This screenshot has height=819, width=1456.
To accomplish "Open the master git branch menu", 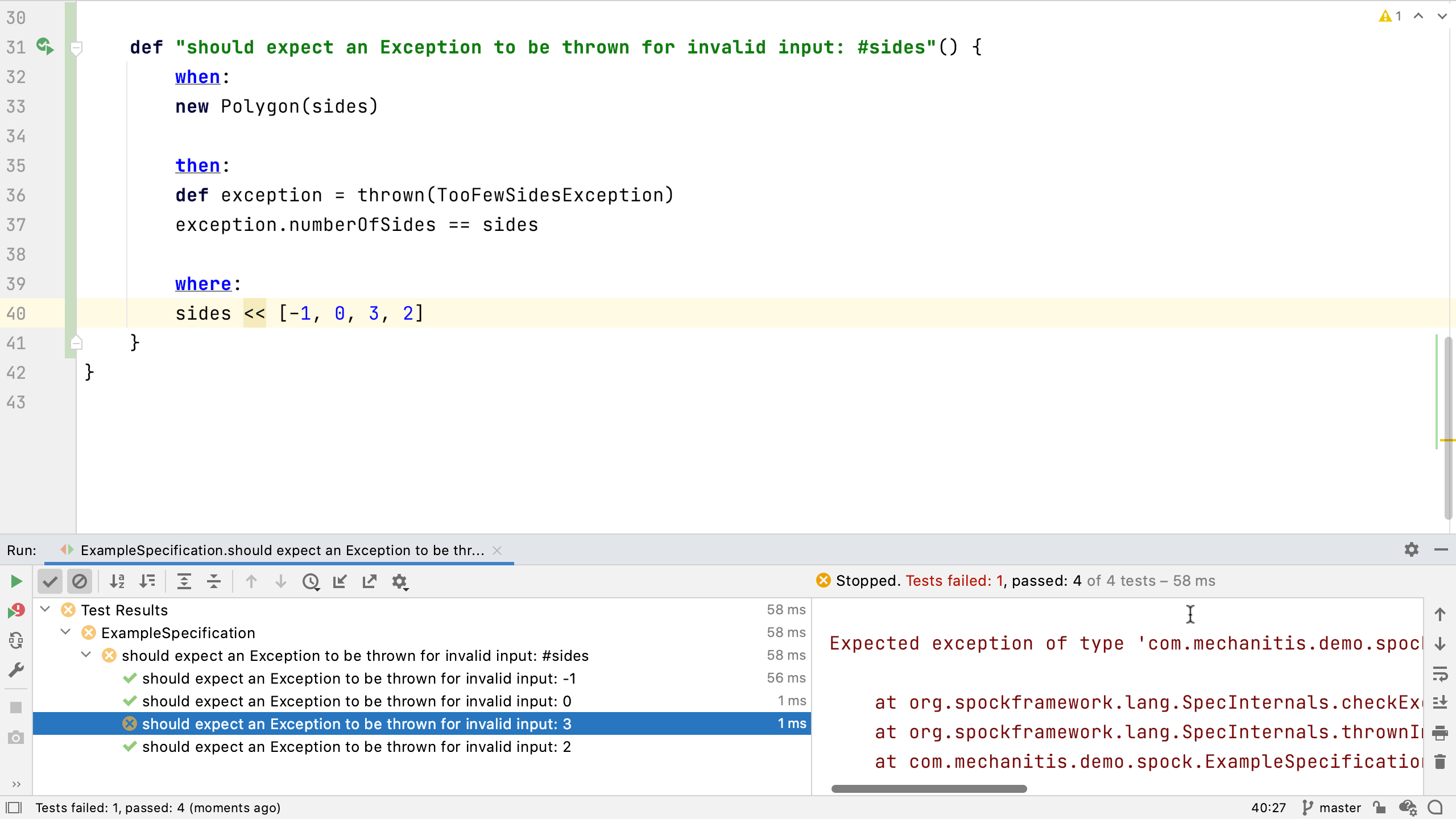I will coord(1332,808).
